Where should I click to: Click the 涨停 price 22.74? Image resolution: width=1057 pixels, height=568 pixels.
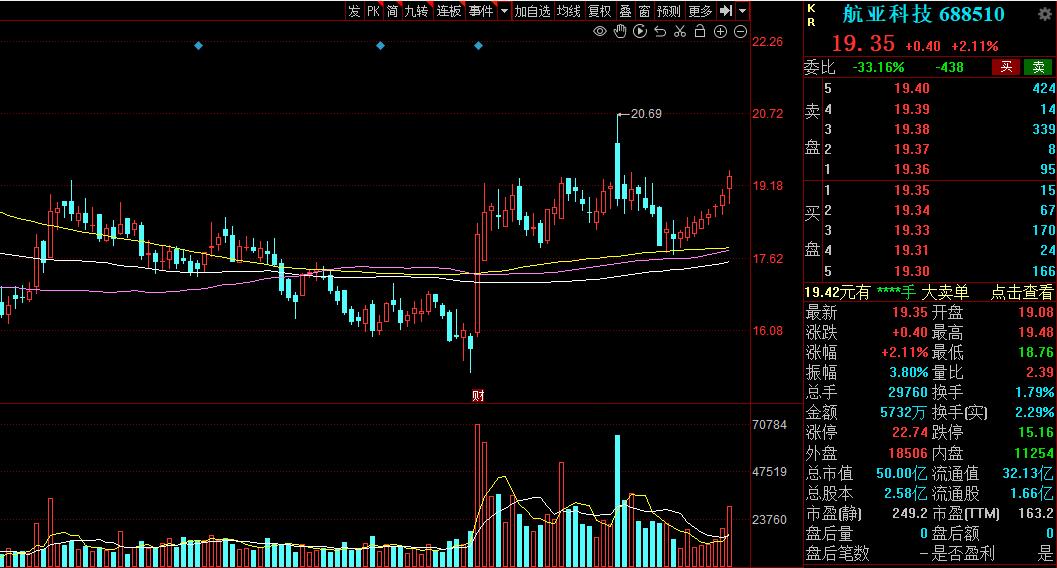[x=909, y=432]
